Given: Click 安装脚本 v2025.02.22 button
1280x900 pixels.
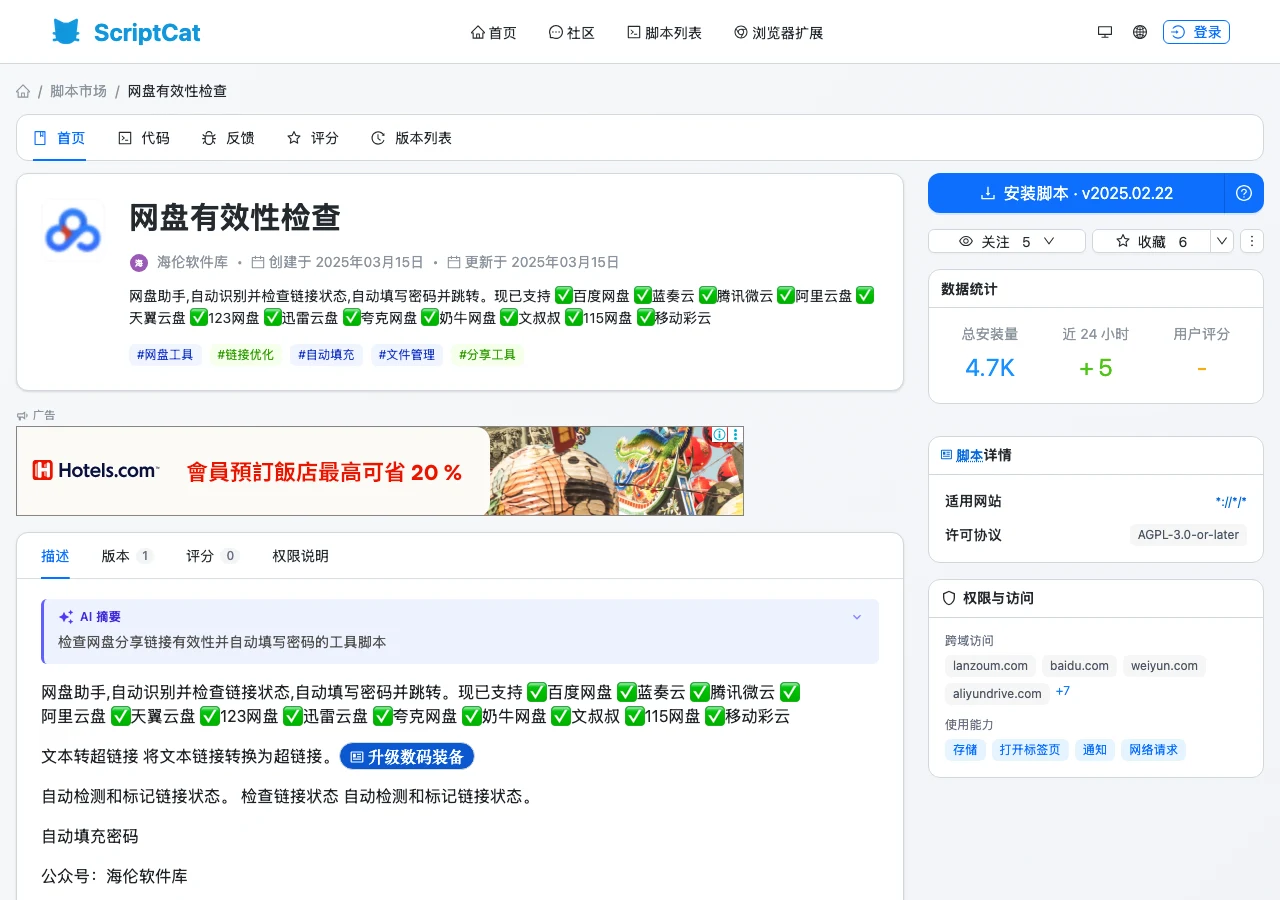Looking at the screenshot, I should click(1076, 193).
